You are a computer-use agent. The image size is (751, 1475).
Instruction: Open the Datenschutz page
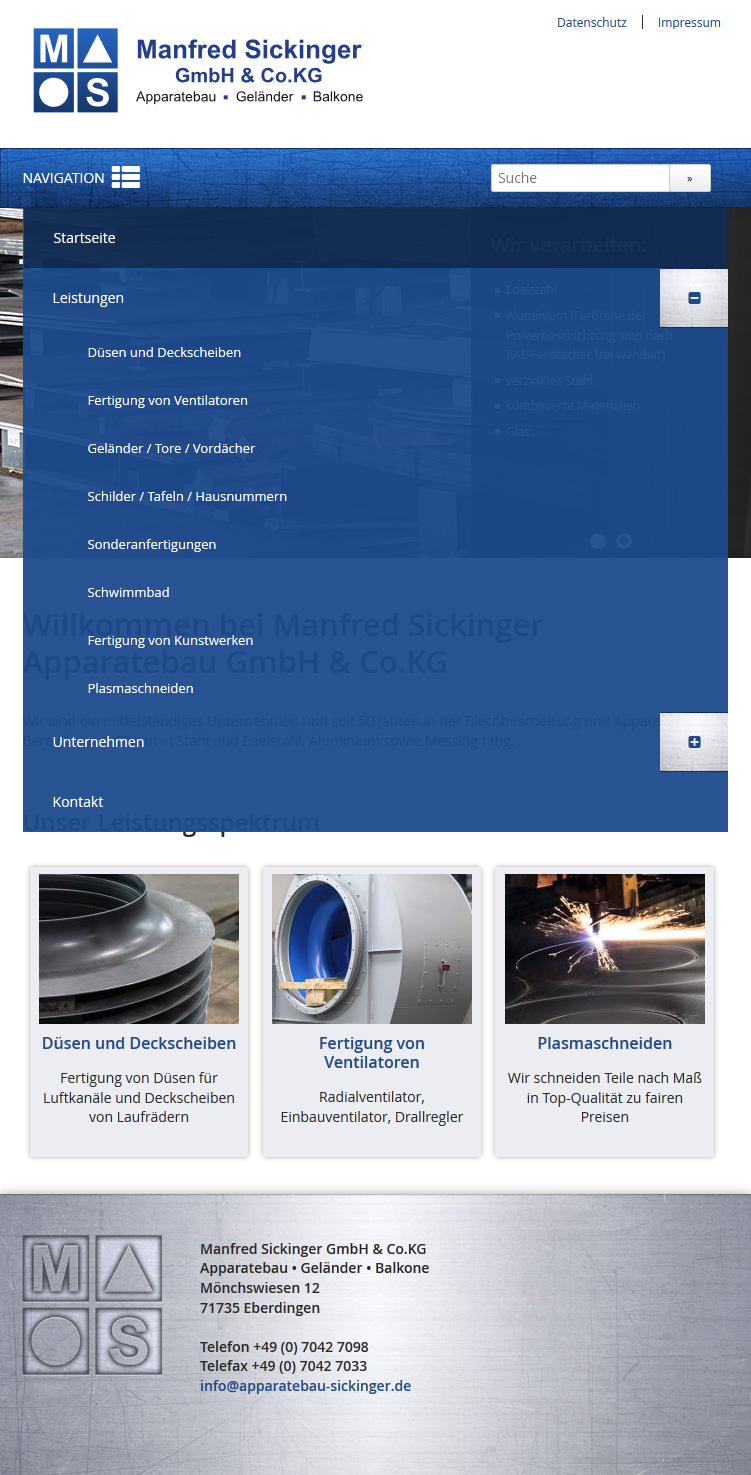592,22
